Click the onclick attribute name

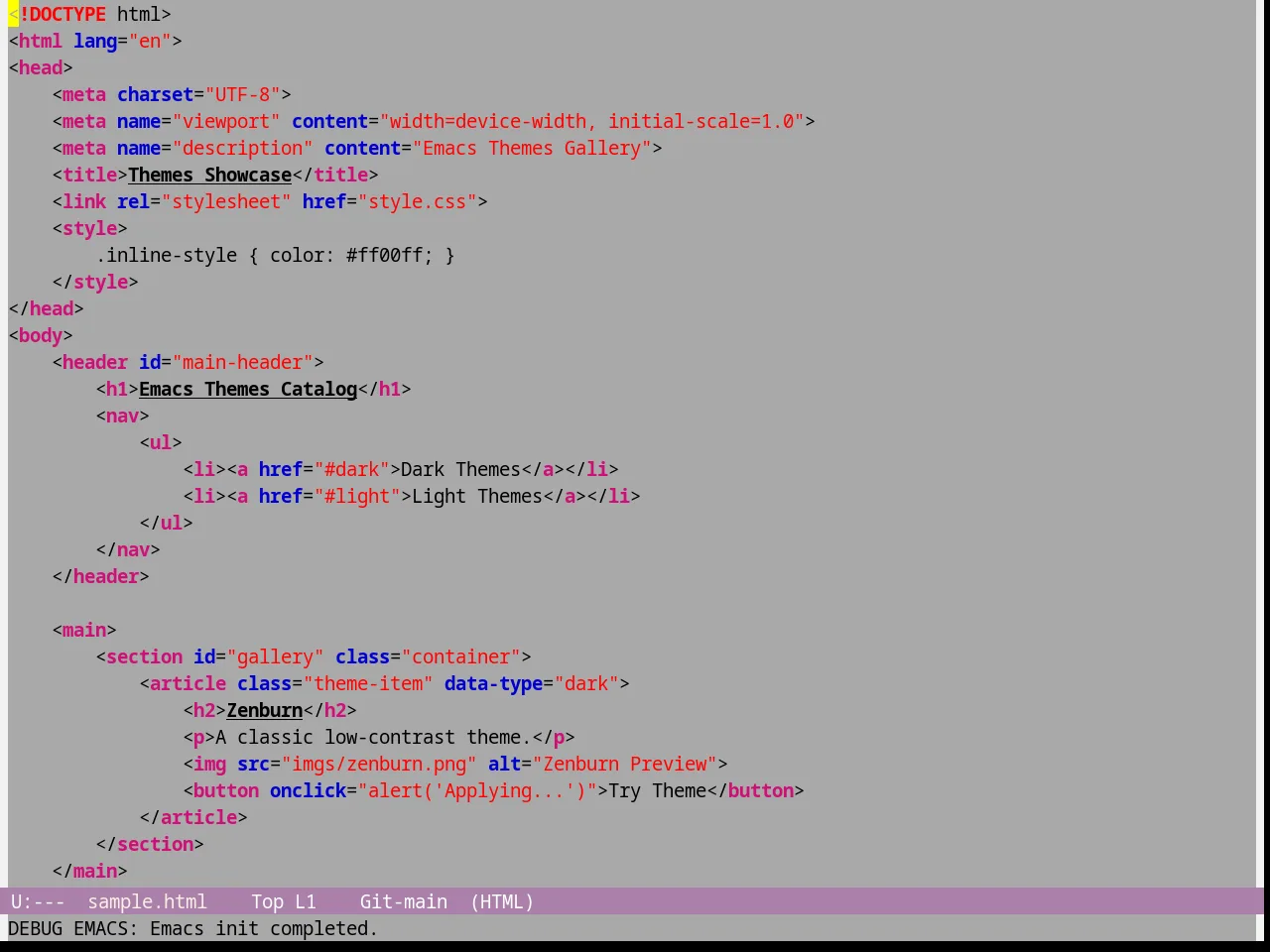pyautogui.click(x=308, y=790)
